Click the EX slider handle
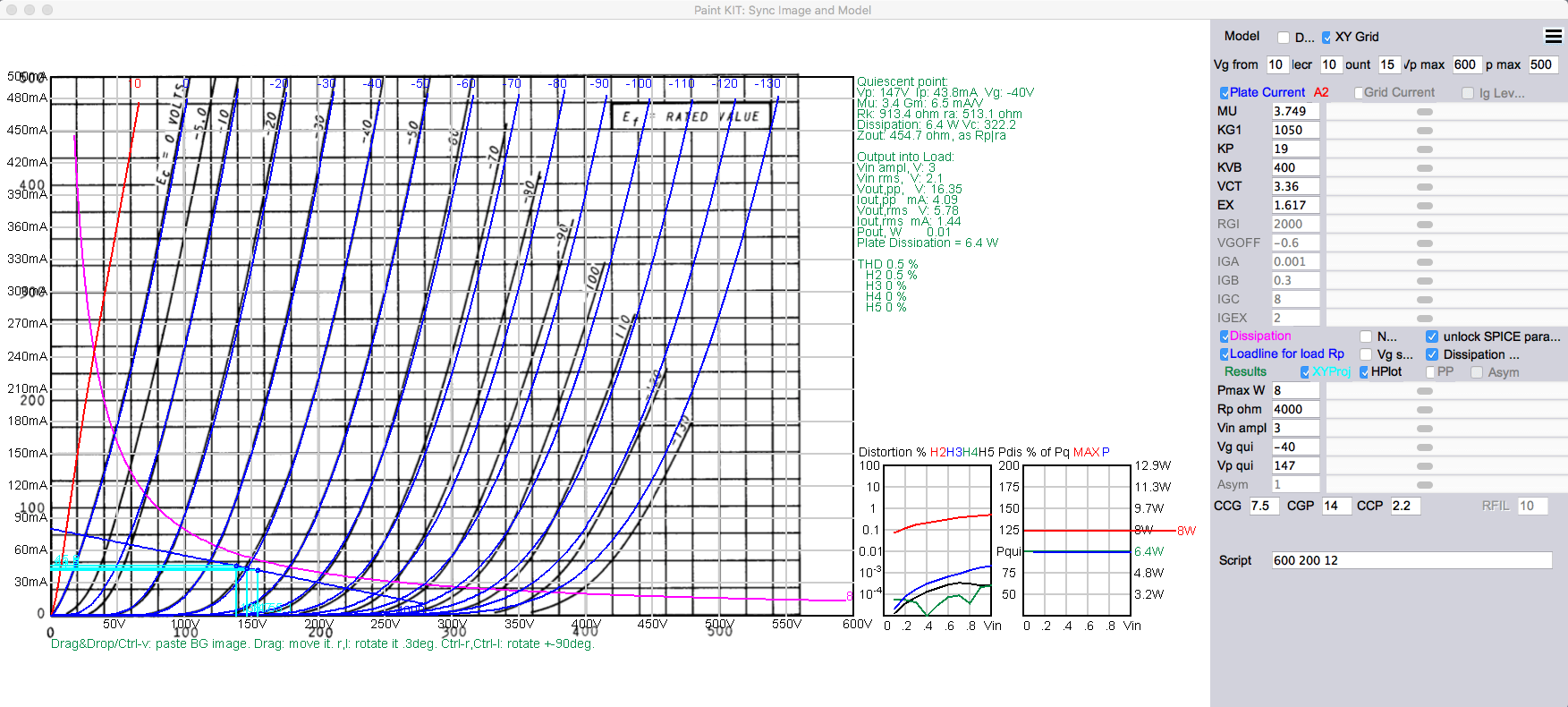Screen dimensions: 1568x707 tap(1425, 206)
